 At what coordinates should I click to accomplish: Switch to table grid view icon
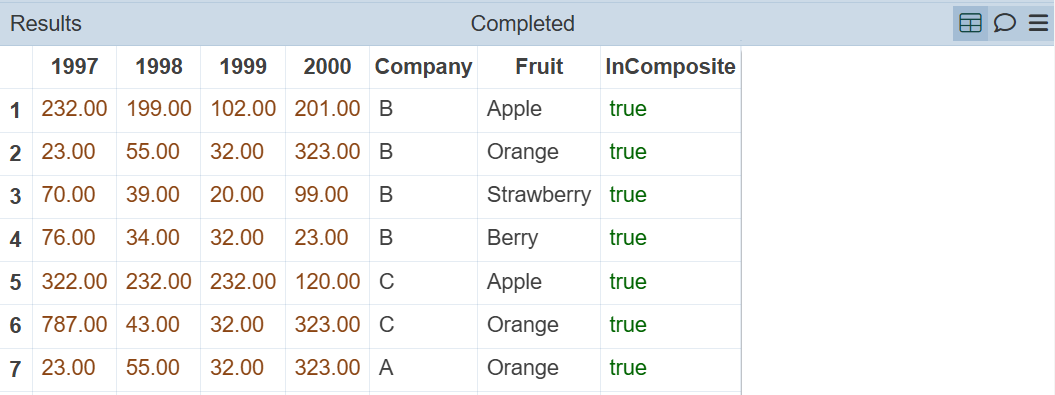pos(970,24)
